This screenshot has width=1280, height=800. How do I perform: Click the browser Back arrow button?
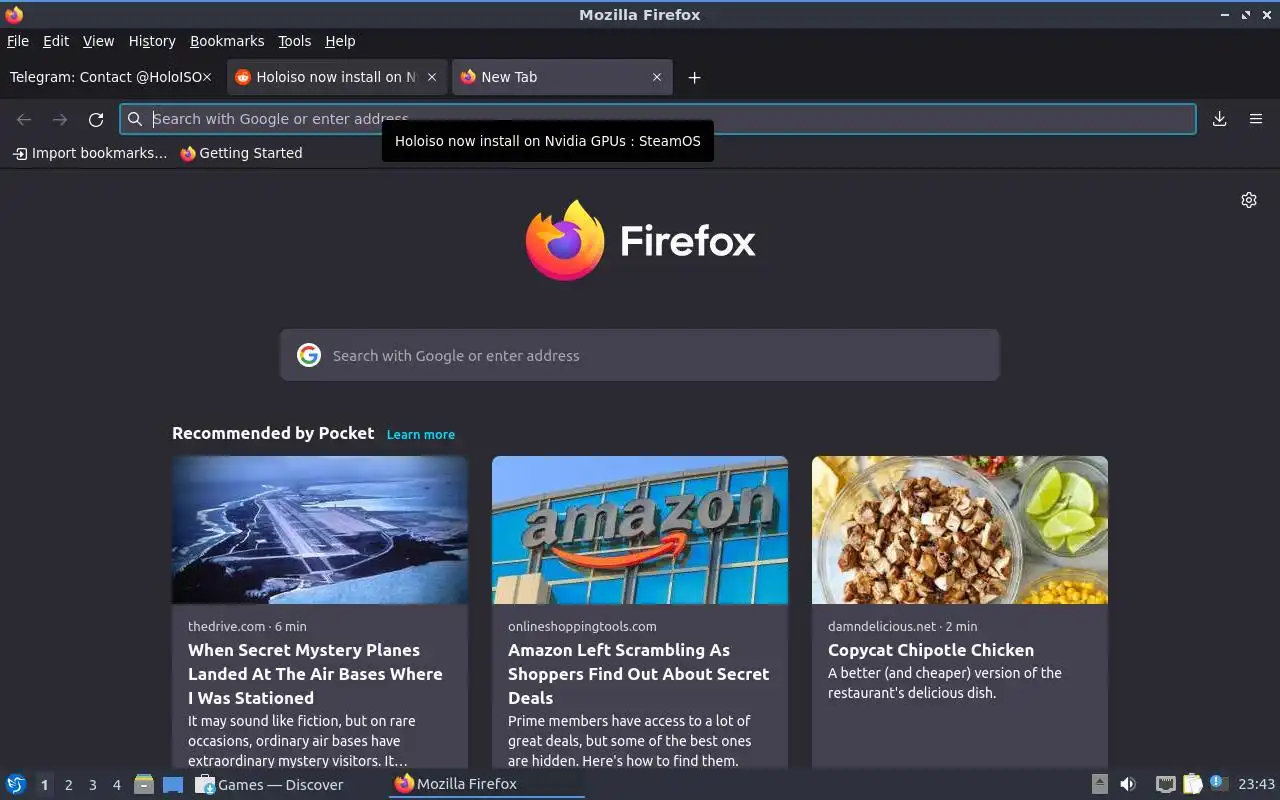pos(24,119)
